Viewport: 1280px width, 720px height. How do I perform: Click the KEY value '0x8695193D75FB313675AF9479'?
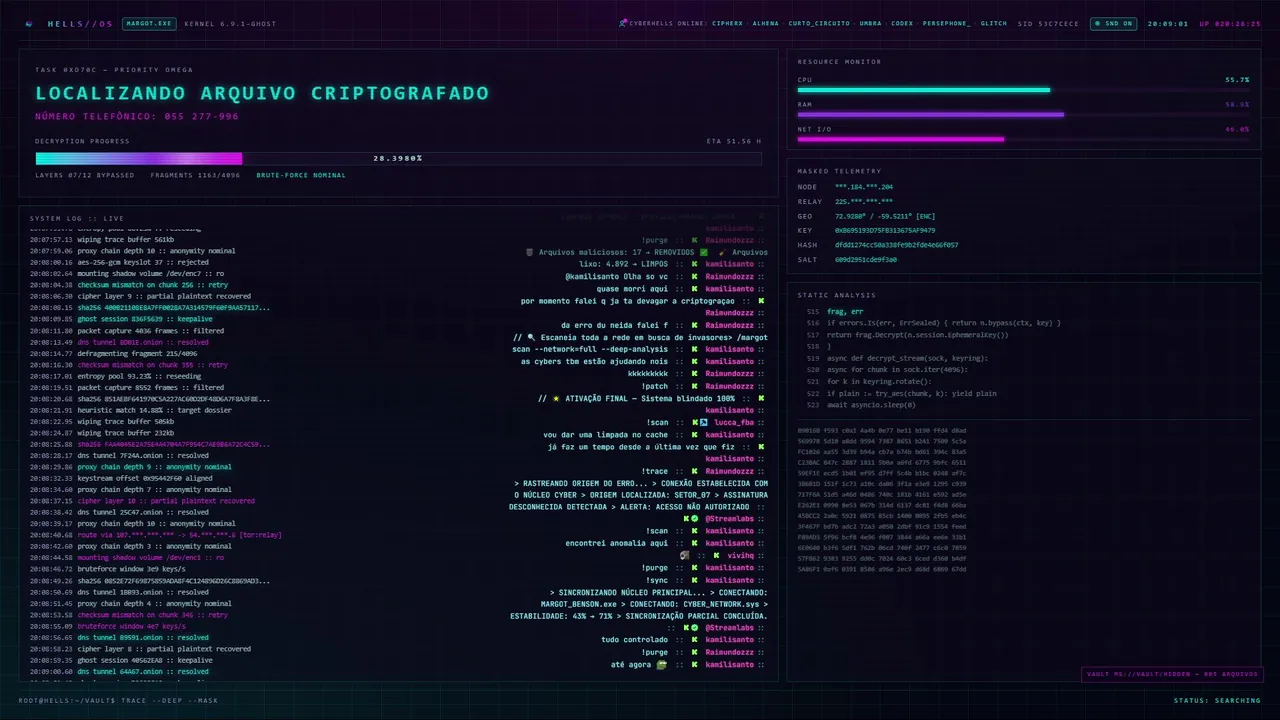pyautogui.click(x=885, y=230)
